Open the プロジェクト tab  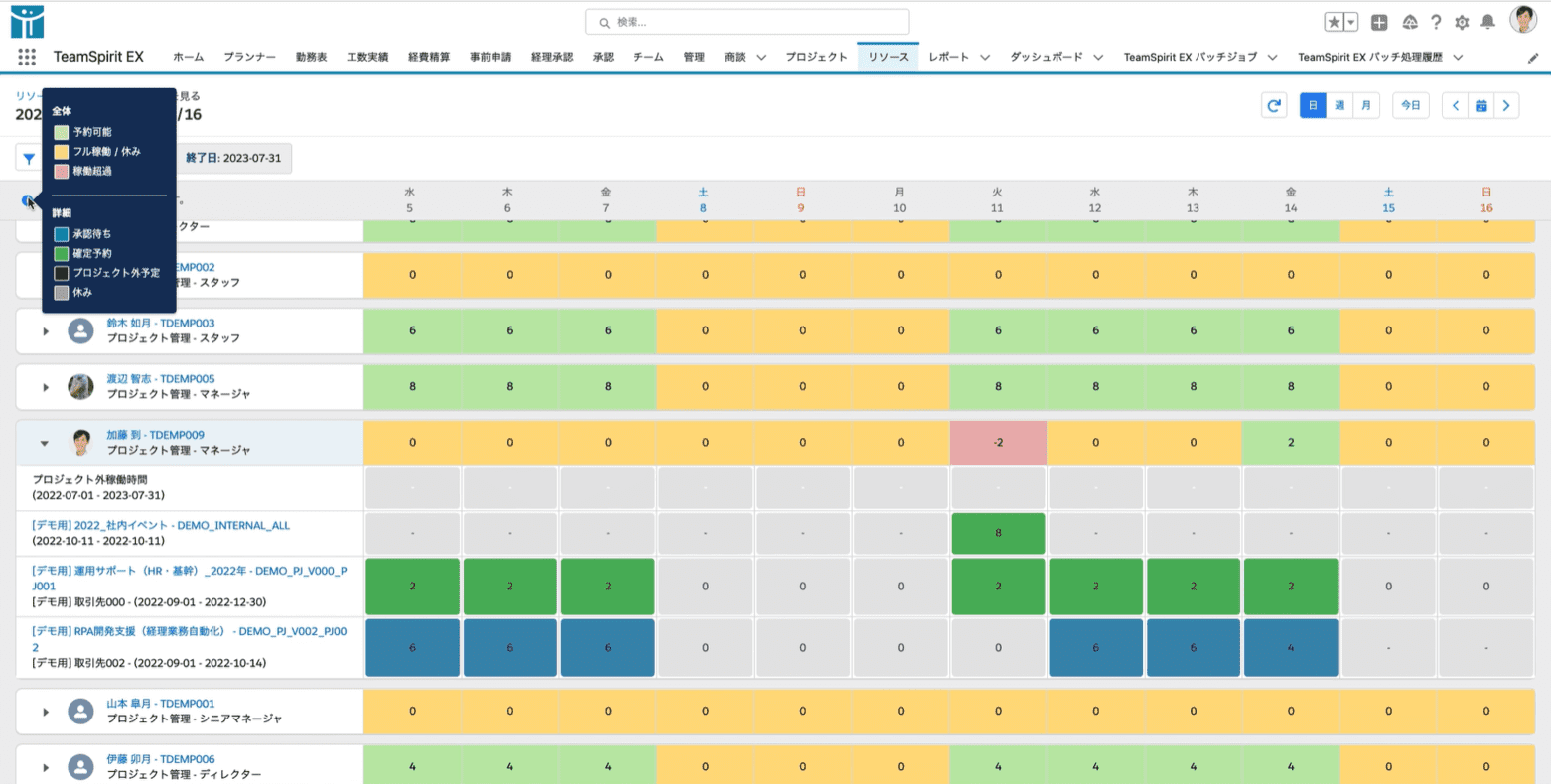click(x=816, y=57)
